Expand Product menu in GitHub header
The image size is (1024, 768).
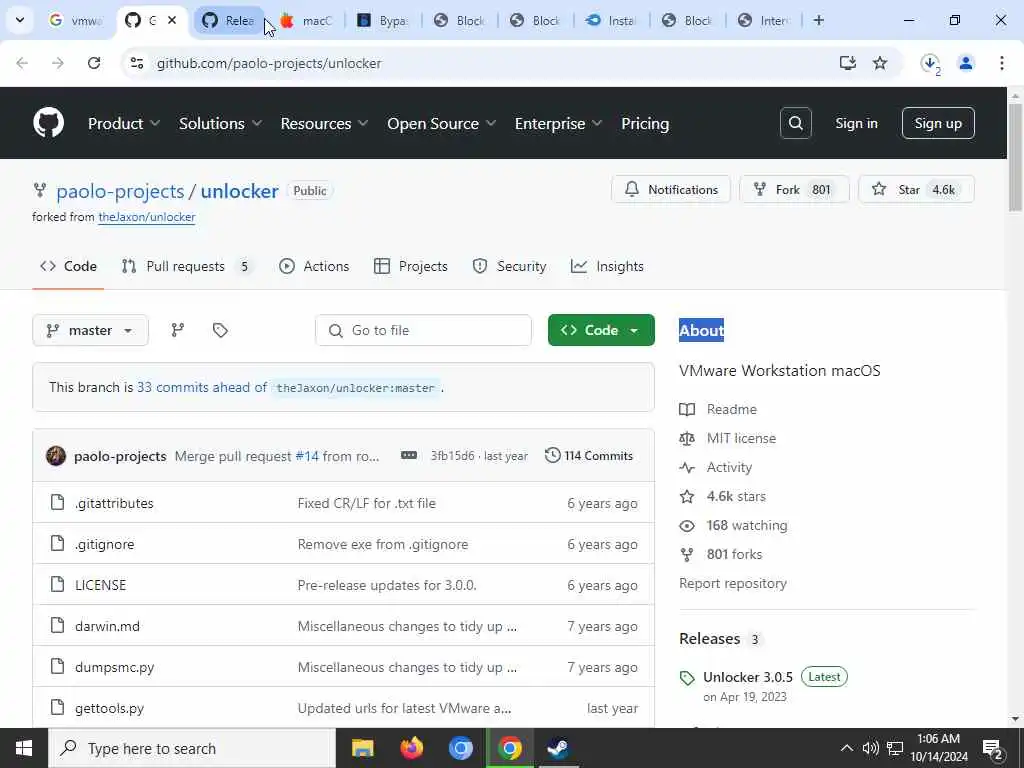tap(123, 123)
